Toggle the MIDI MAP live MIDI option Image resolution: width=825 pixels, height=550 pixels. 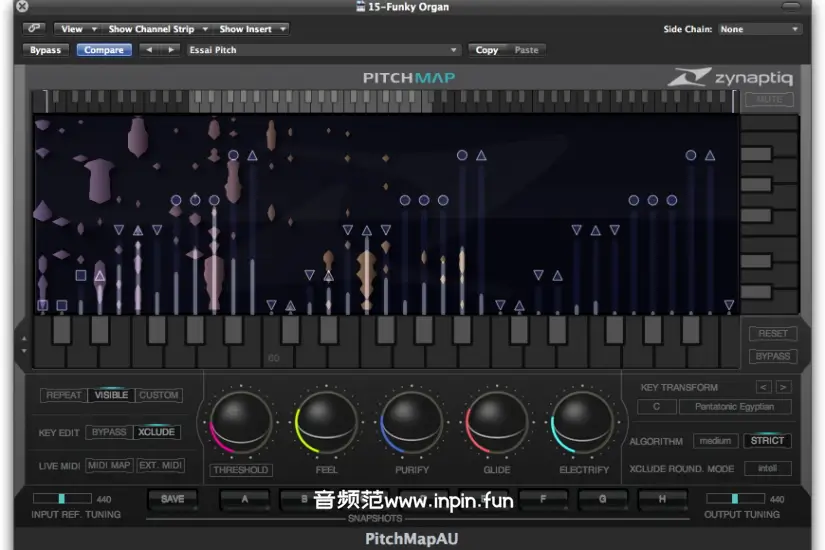click(x=109, y=465)
